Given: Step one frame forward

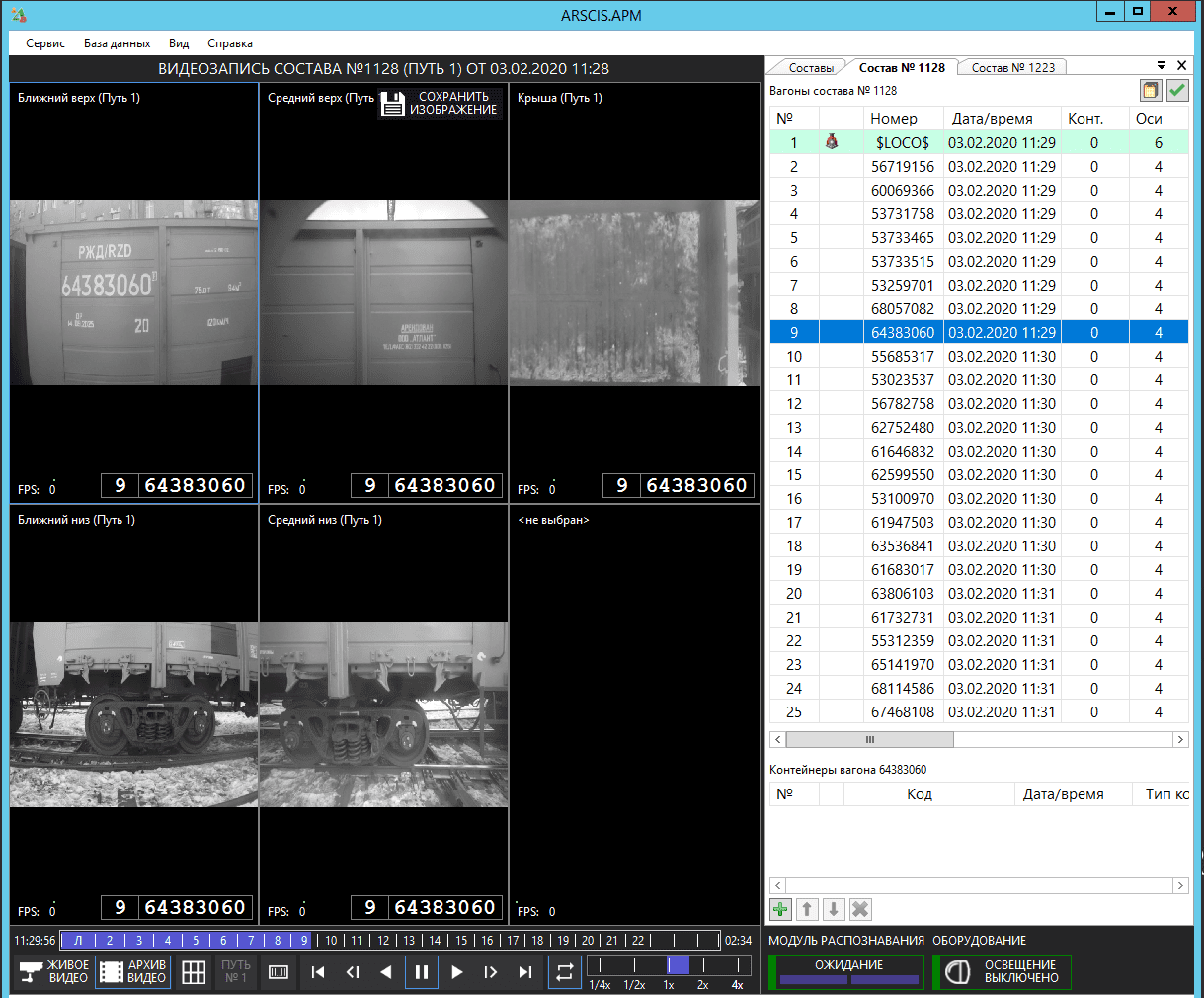Looking at the screenshot, I should (491, 972).
